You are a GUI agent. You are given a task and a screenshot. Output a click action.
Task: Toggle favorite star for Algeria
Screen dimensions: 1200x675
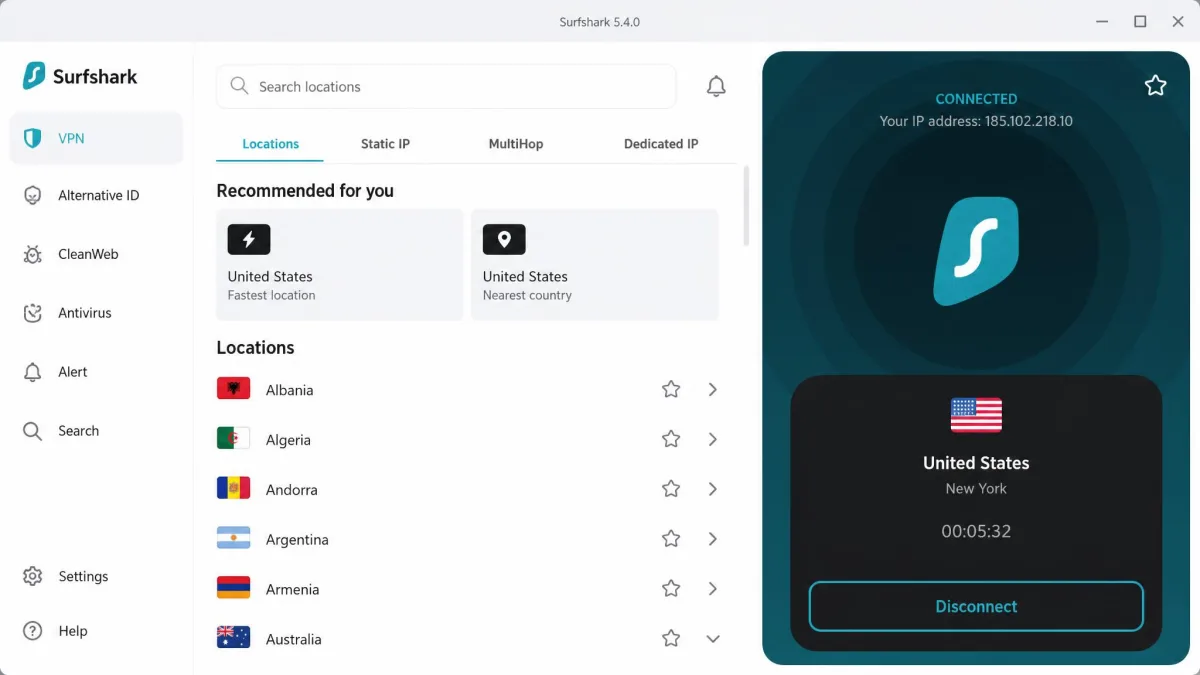click(x=671, y=439)
